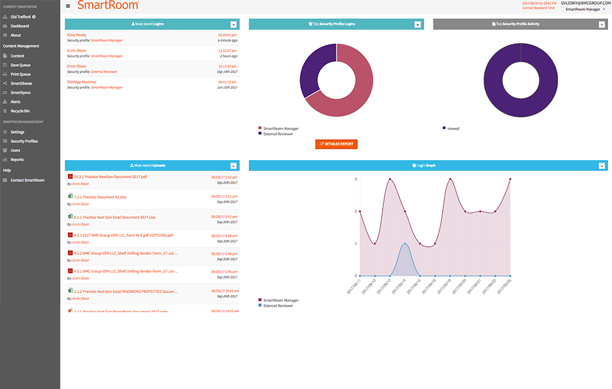The image size is (612, 389).
Task: Click 'By: Ervin Olson' under 7.1.1 Practice Document
Action: [x=78, y=204]
